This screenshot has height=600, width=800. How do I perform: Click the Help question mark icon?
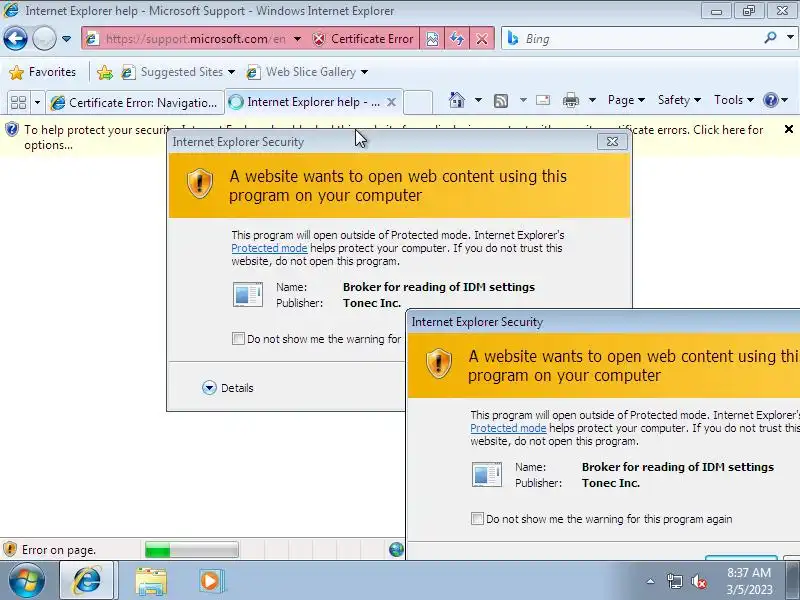[x=770, y=100]
